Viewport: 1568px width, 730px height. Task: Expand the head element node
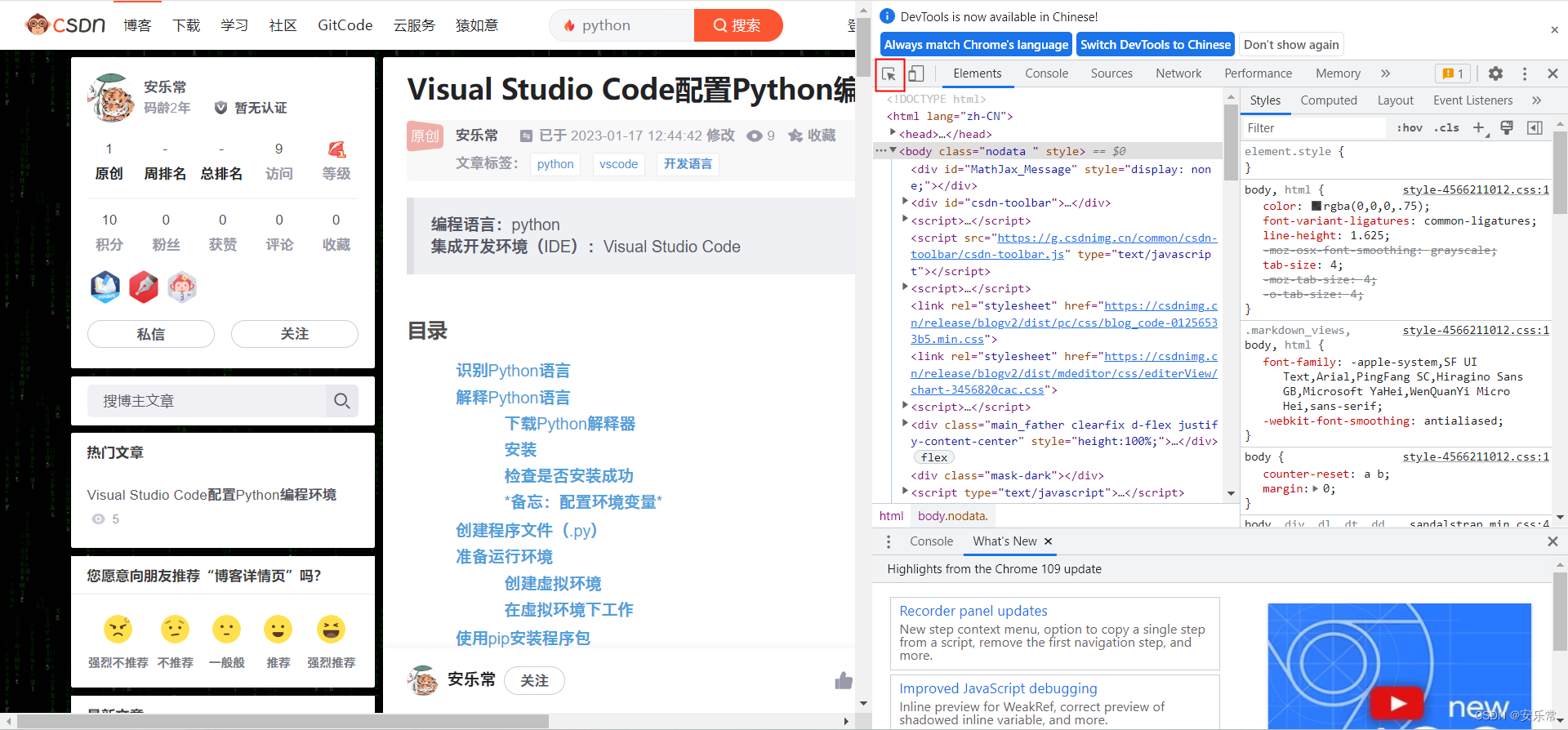point(893,133)
